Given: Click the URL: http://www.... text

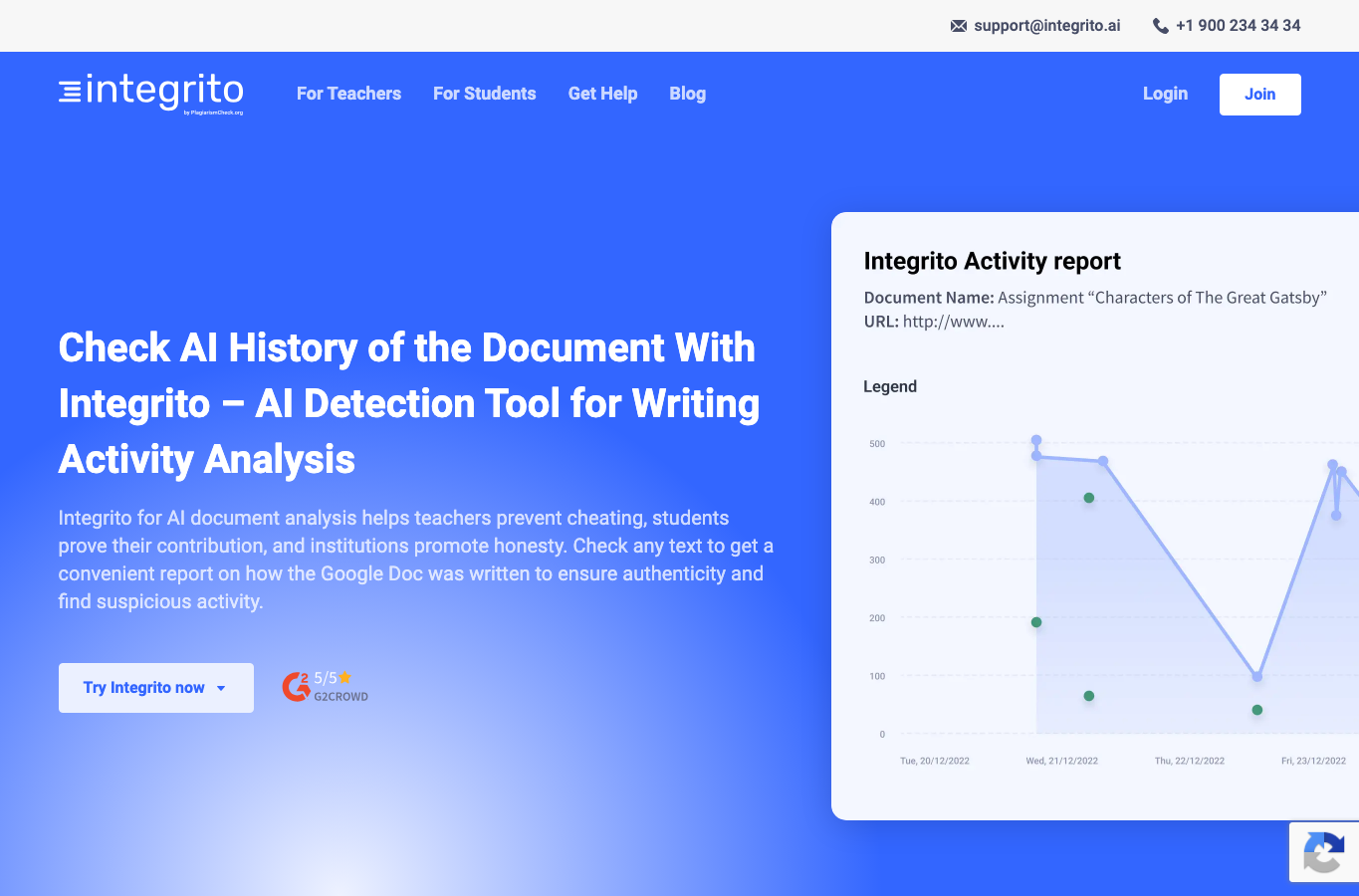Looking at the screenshot, I should [934, 322].
